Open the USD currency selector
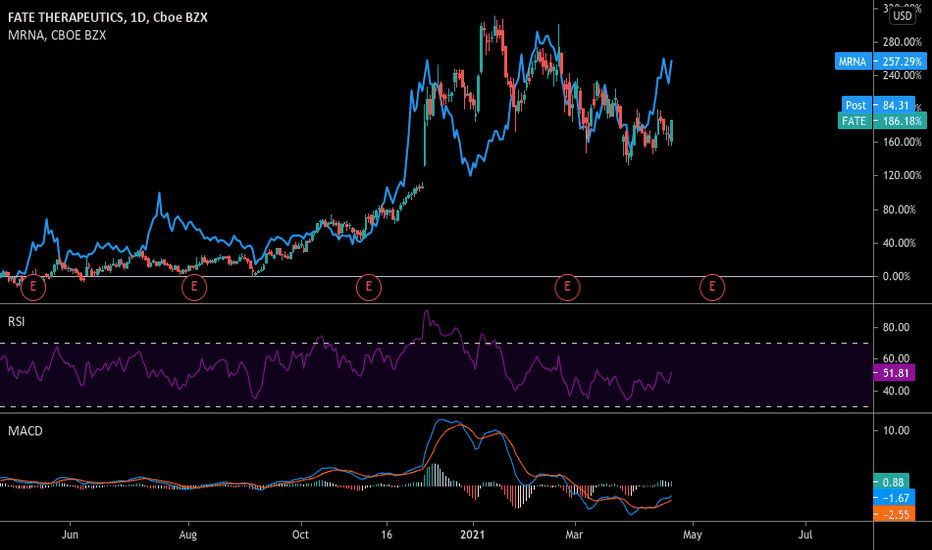The image size is (932, 550). [x=902, y=16]
